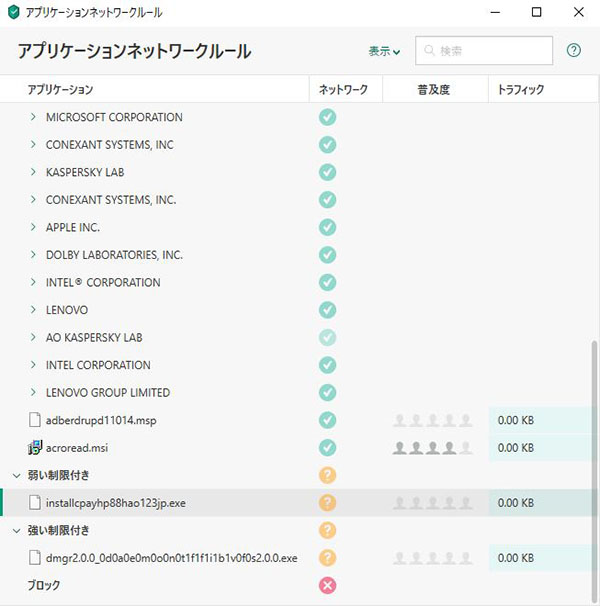The width and height of the screenshot is (600, 606).
Task: Click the question mark icon for installcpayhp88hao123jp.exe
Action: coord(327,503)
